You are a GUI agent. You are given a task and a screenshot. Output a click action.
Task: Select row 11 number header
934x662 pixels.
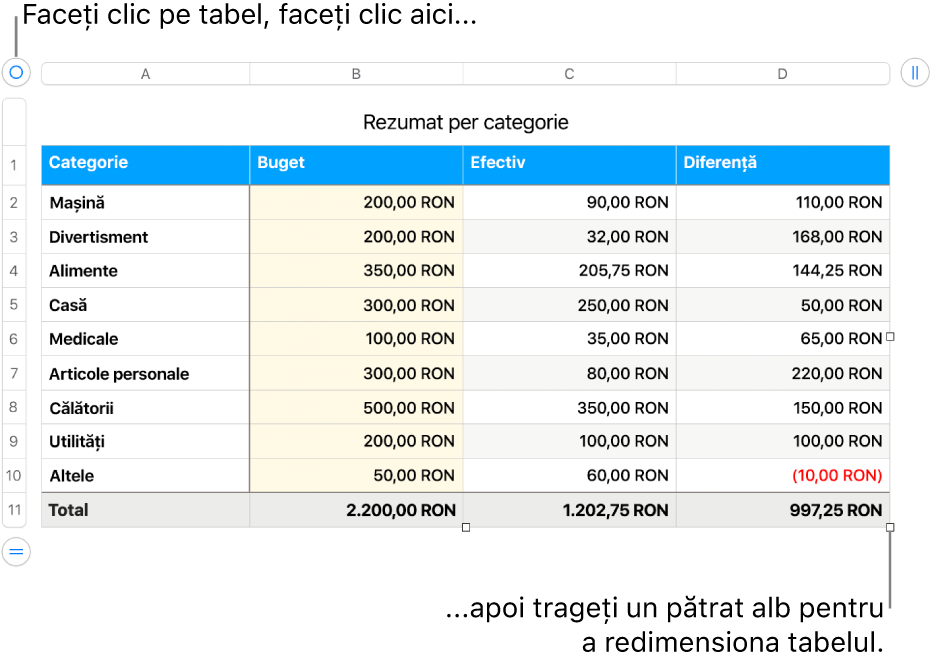tap(14, 510)
